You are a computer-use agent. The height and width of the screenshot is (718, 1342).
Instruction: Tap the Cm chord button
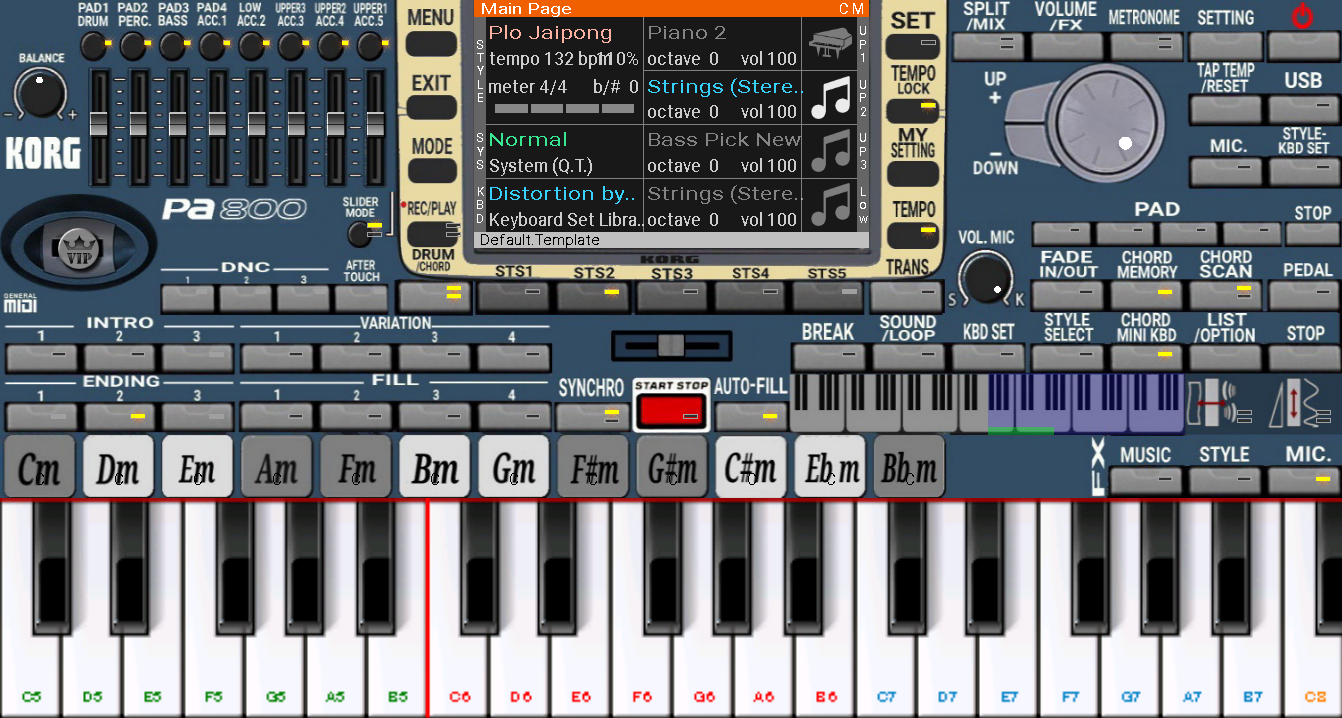click(39, 467)
